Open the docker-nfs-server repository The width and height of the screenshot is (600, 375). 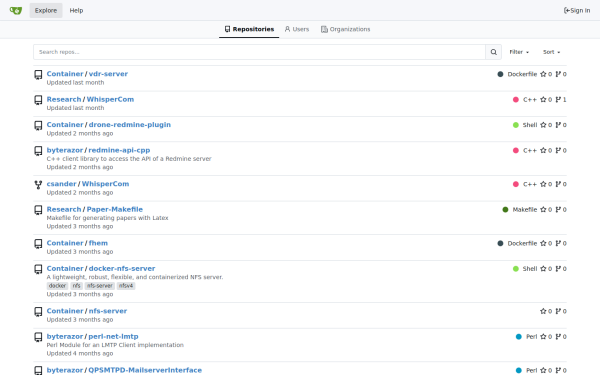pyautogui.click(x=122, y=269)
